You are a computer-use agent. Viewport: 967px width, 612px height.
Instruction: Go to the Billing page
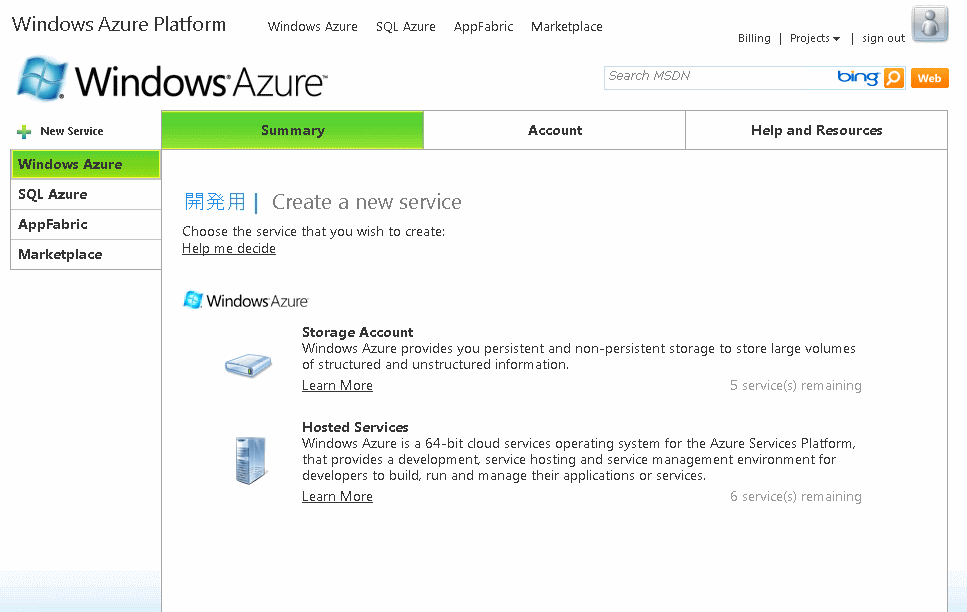[x=754, y=38]
